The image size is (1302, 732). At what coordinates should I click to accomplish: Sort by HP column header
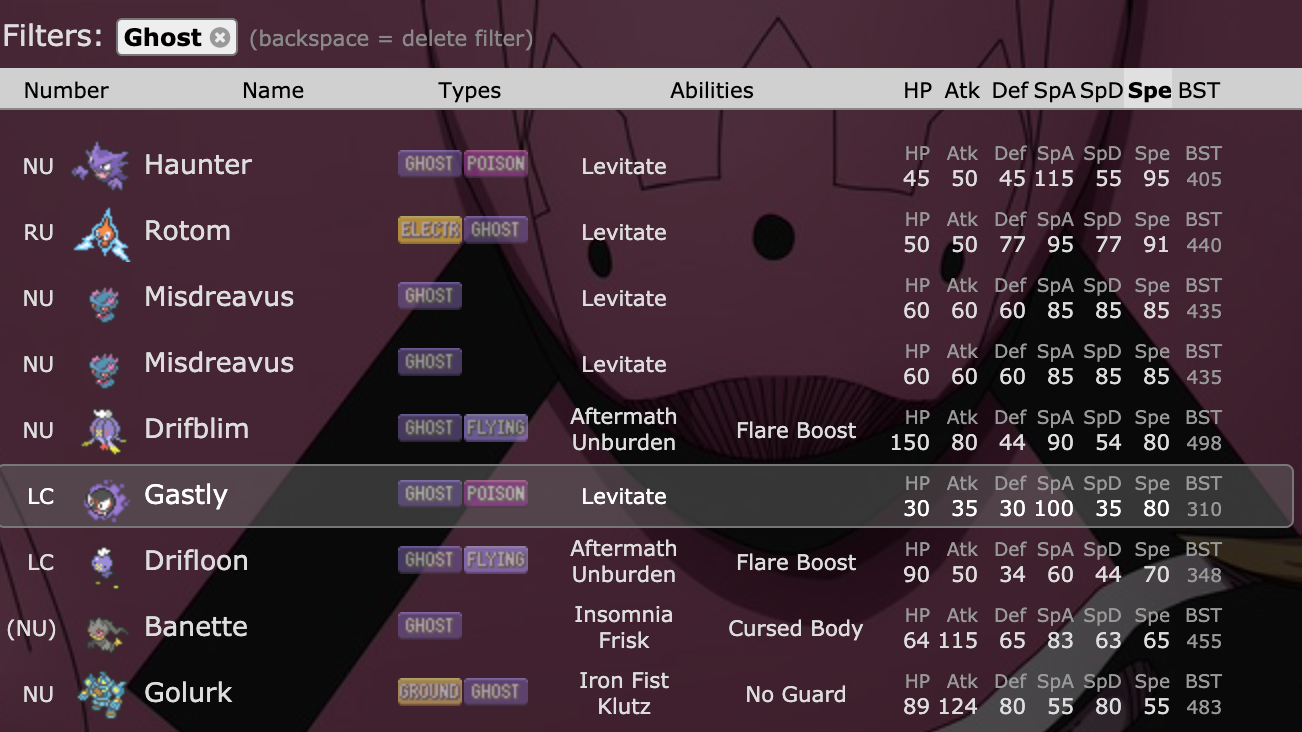(x=917, y=90)
